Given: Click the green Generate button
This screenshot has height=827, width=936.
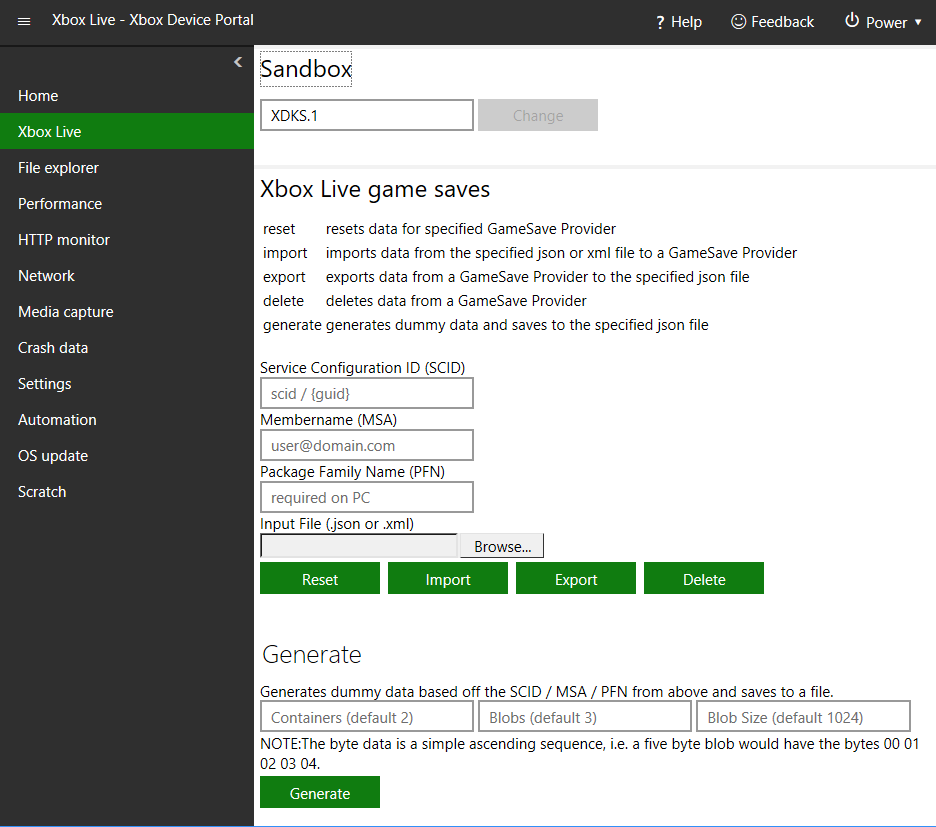Looking at the screenshot, I should 320,792.
